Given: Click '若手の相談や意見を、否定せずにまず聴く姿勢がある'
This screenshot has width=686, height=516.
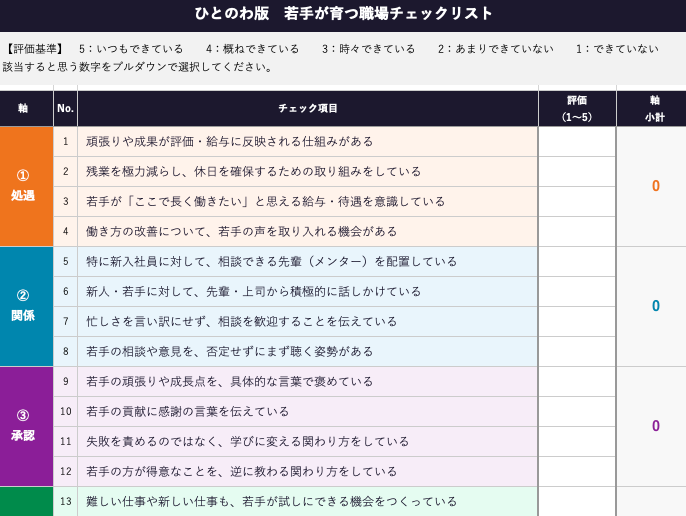Looking at the screenshot, I should (230, 351).
